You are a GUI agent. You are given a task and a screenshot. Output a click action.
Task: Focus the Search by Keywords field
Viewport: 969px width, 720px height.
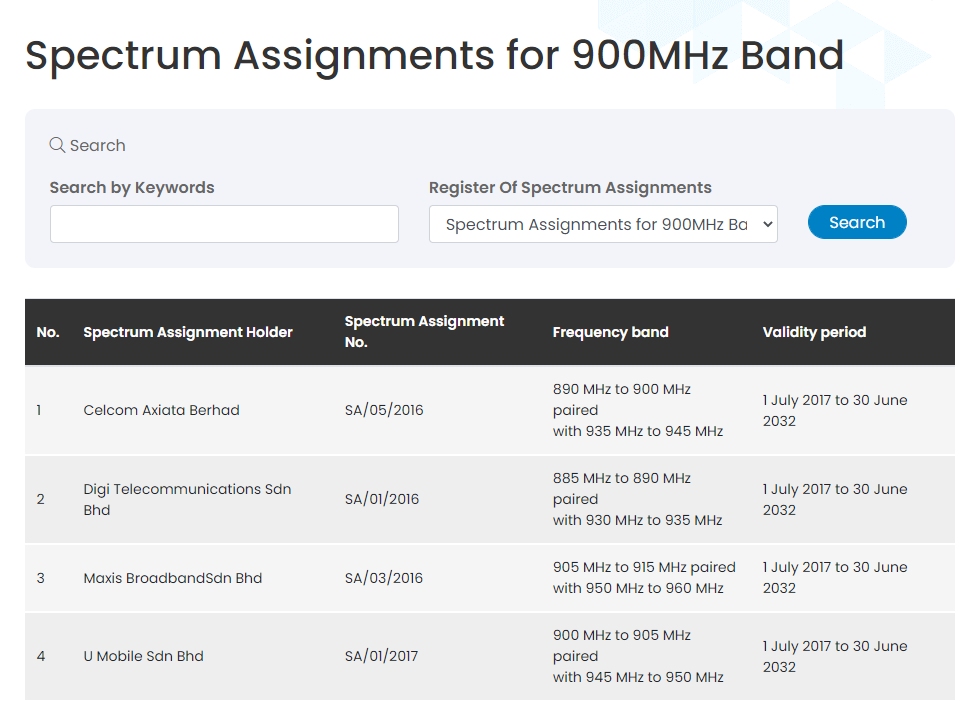point(224,224)
